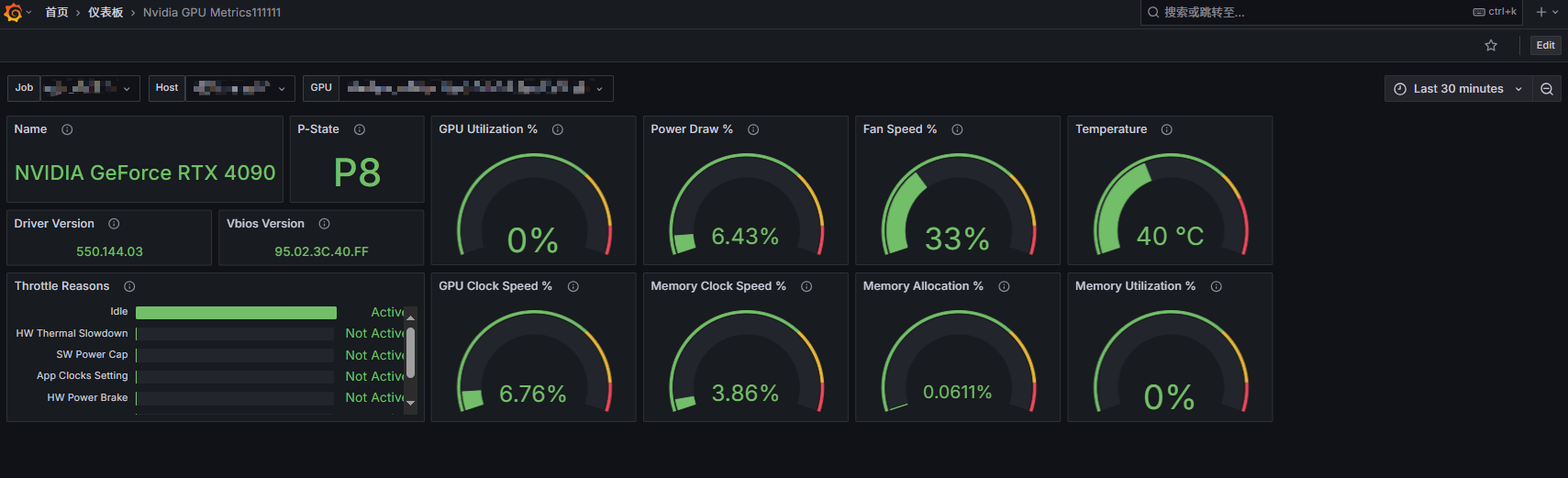The width and height of the screenshot is (1568, 478).
Task: Go to 首页 breadcrumb
Action: [57, 13]
